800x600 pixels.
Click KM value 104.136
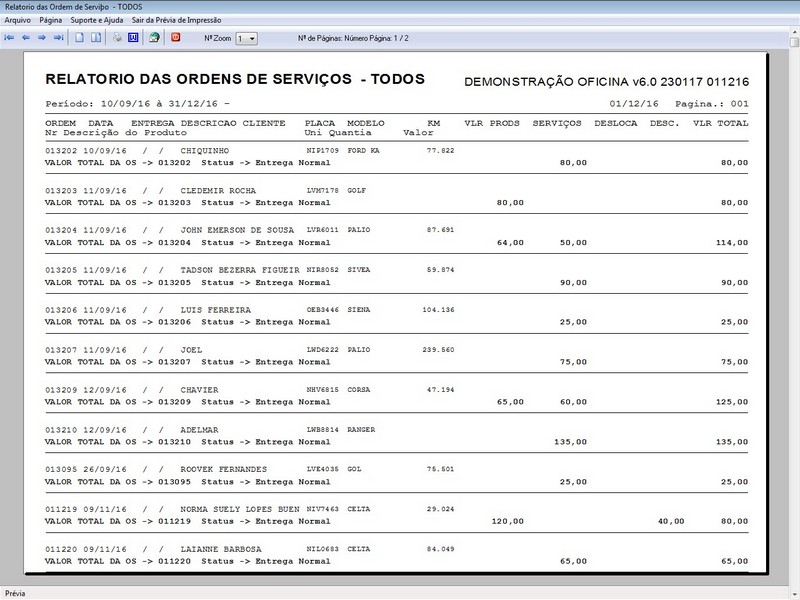click(x=438, y=310)
